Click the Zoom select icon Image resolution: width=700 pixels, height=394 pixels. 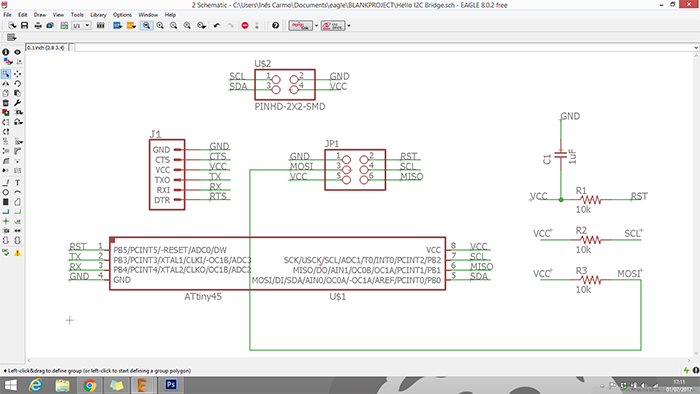[x=201, y=25]
